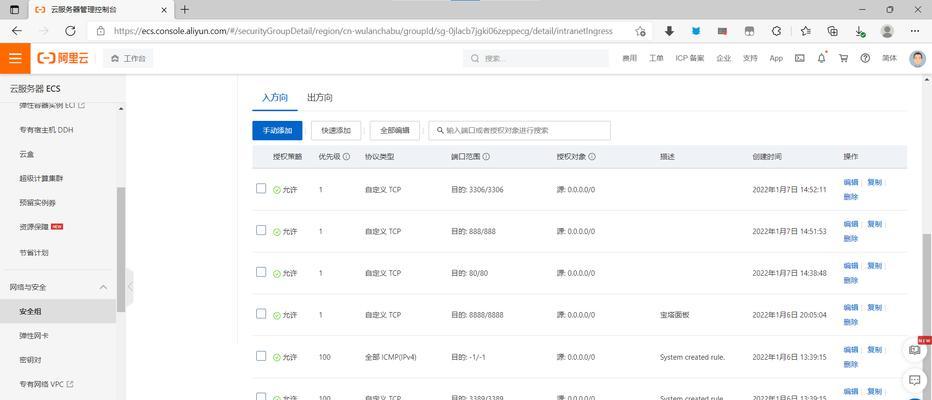Show the 授权对象 info tooltip
The height and width of the screenshot is (400, 932).
[592, 157]
